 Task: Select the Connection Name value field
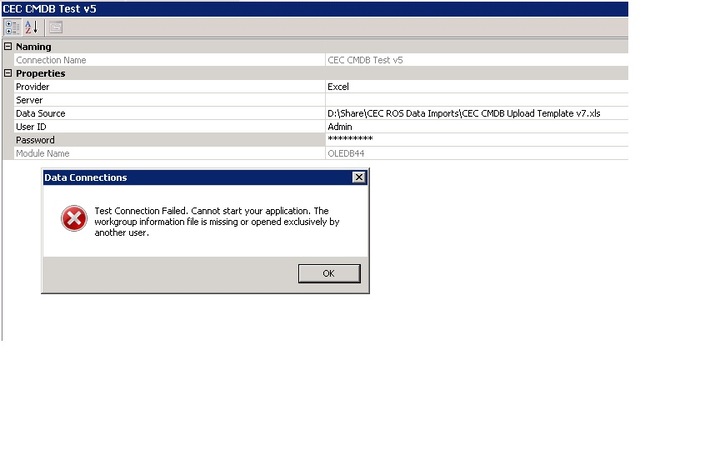[x=476, y=60]
